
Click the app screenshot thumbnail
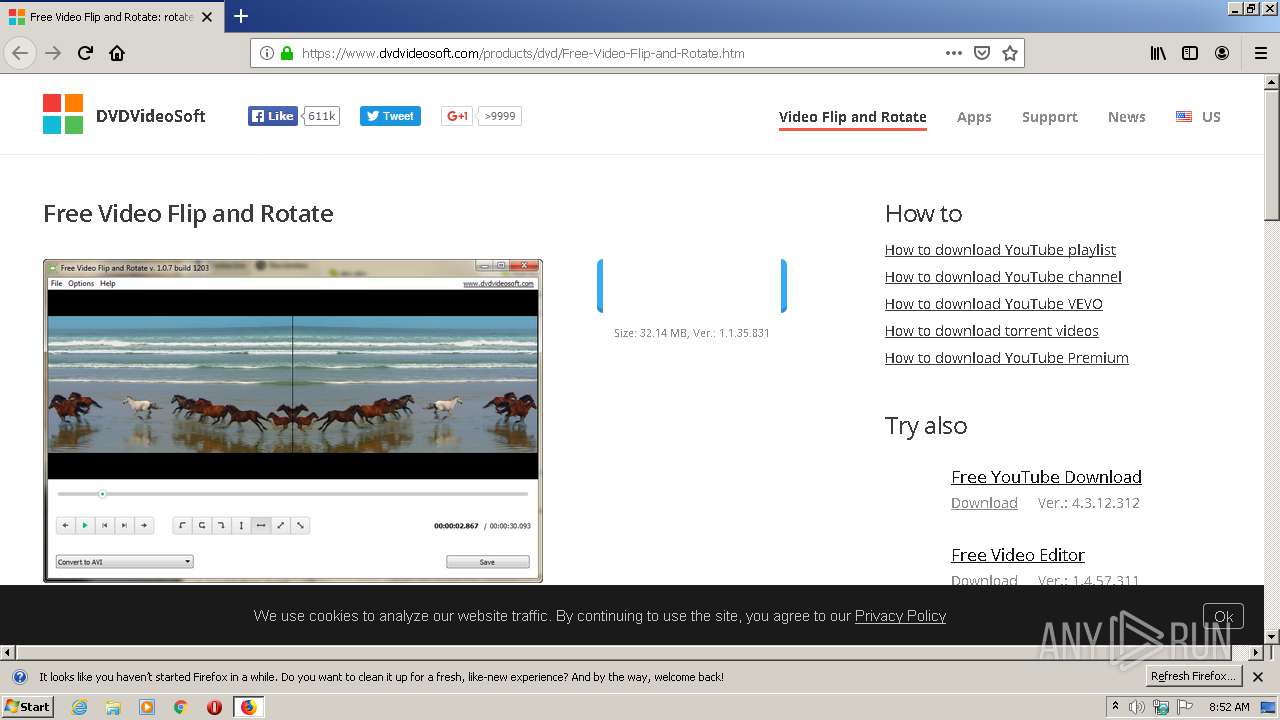point(293,421)
